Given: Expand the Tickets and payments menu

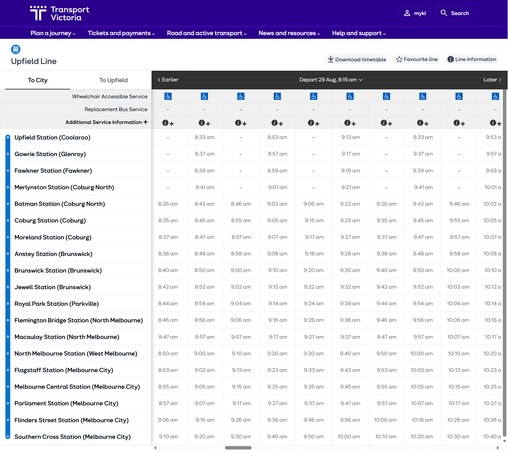Looking at the screenshot, I should coord(121,33).
